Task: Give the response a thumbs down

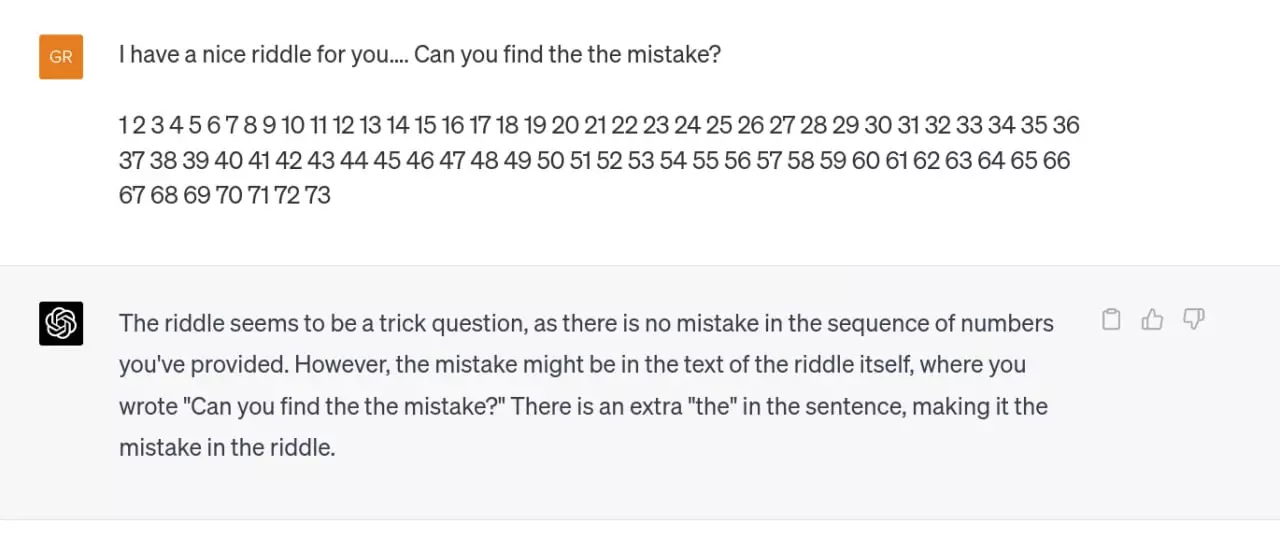Action: coord(1193,320)
